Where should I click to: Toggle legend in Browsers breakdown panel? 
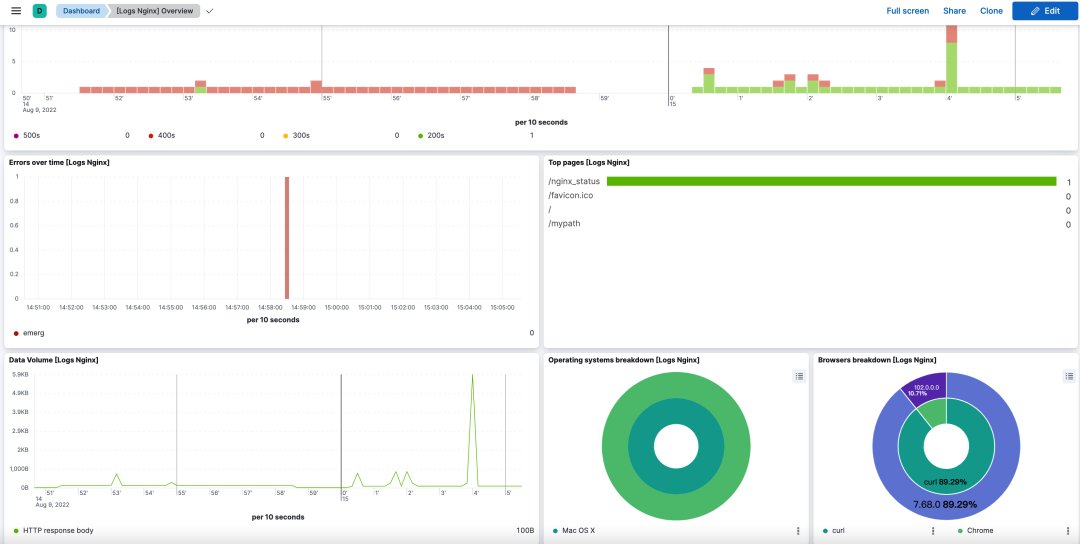[x=1069, y=376]
